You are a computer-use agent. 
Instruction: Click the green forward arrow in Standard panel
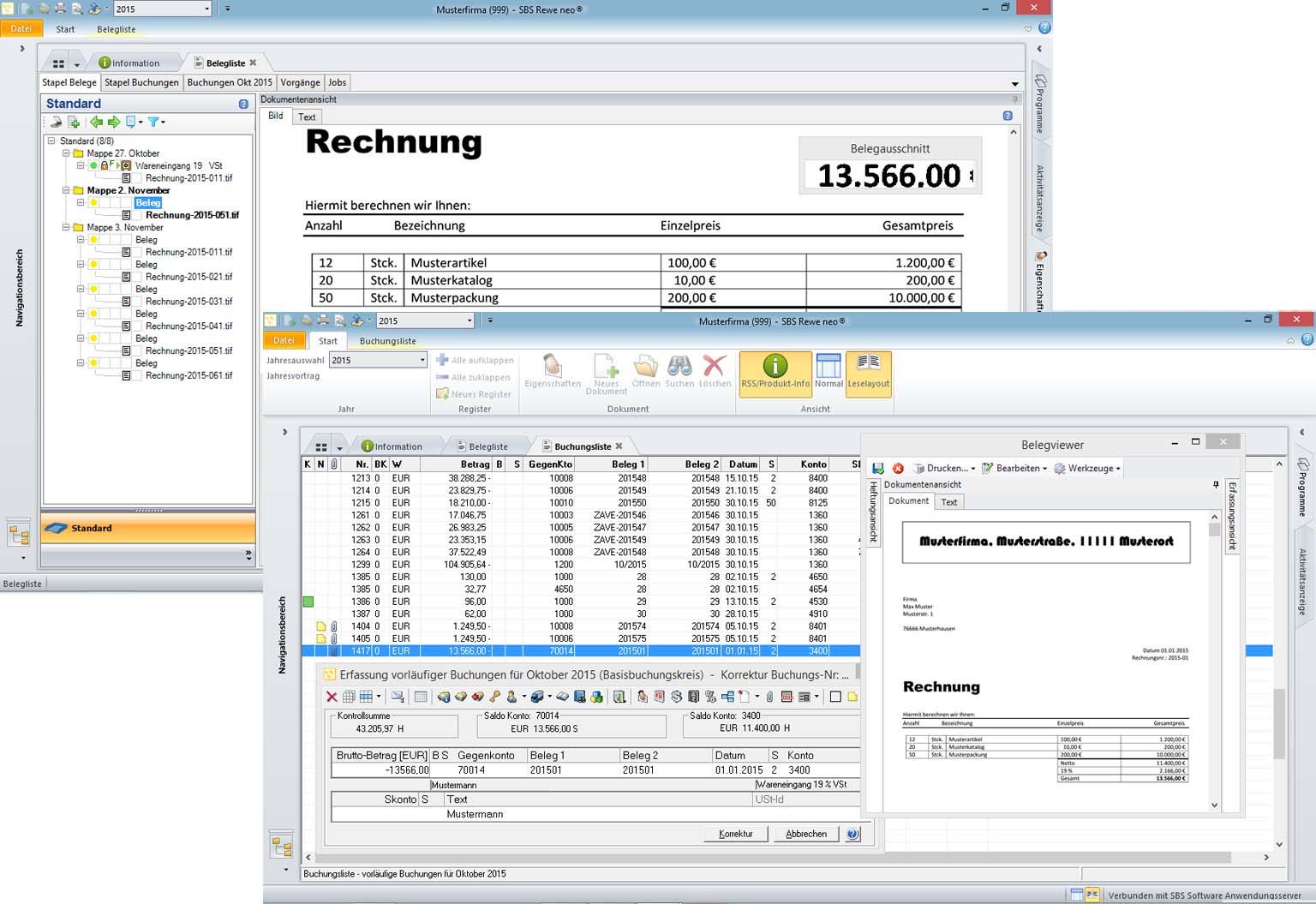pos(113,121)
